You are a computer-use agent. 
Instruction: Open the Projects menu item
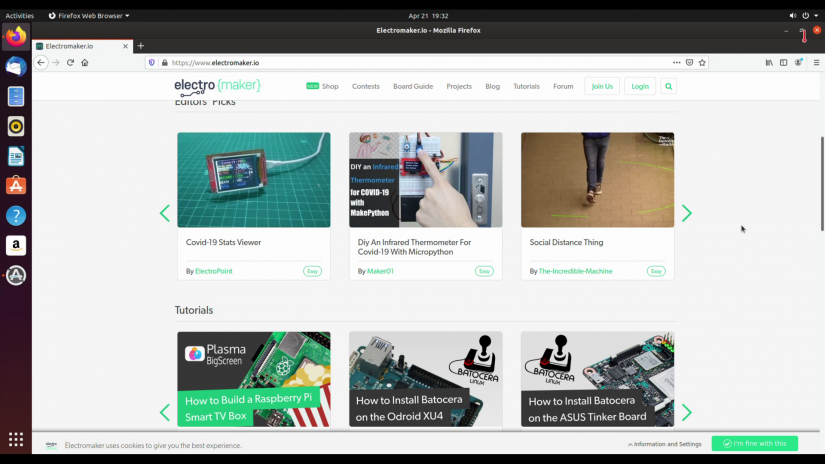tap(459, 86)
